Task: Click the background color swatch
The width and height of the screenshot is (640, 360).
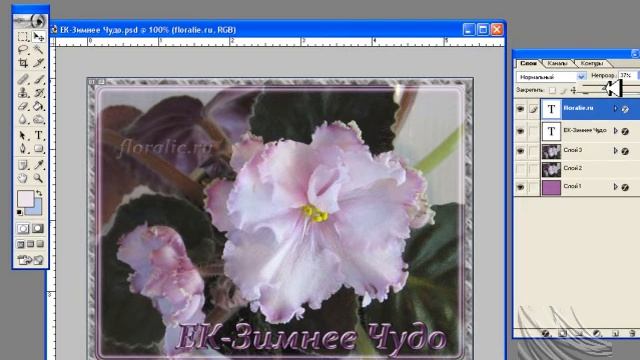Action: (36, 209)
